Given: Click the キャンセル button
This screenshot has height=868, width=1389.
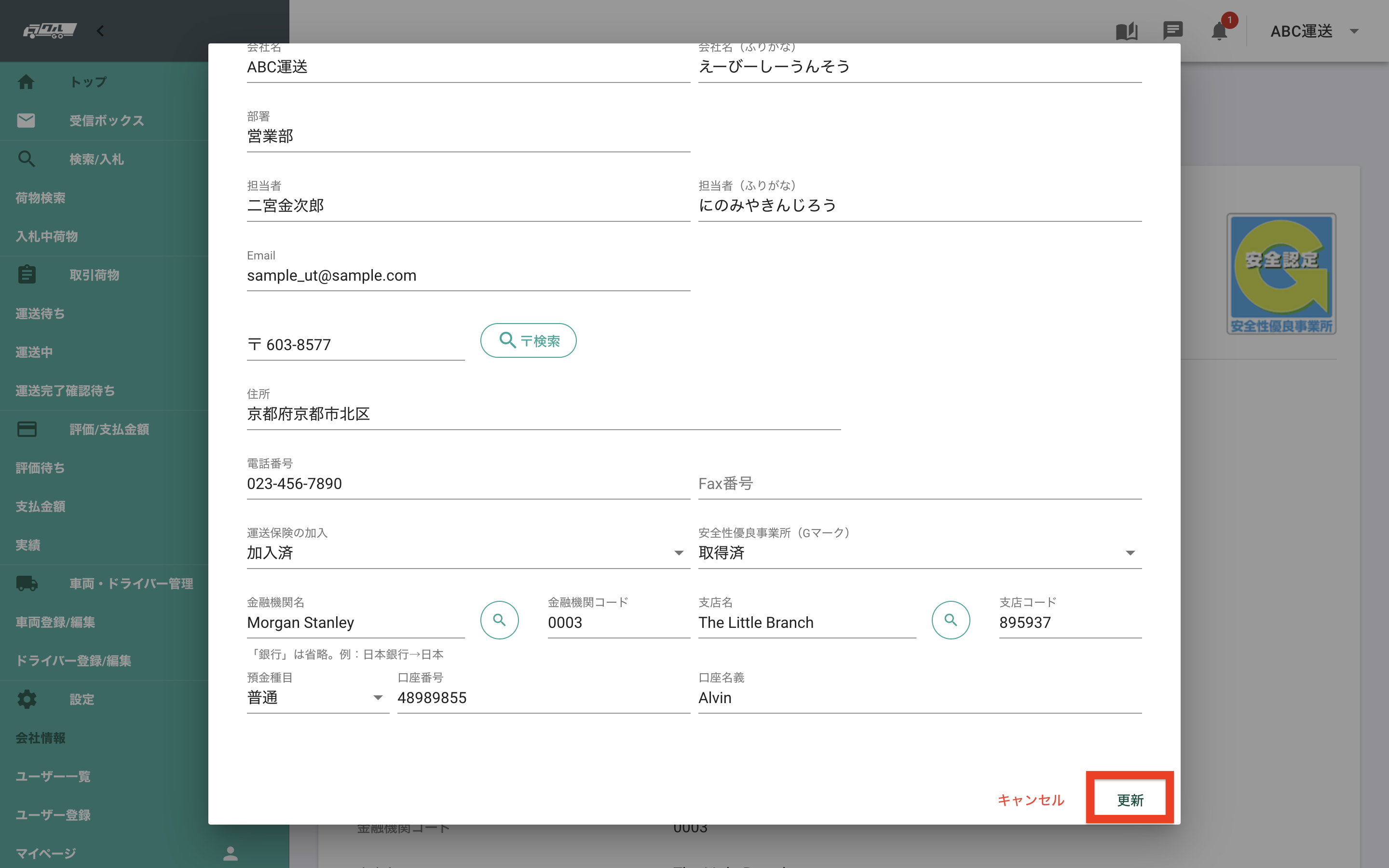Looking at the screenshot, I should pos(1031,800).
